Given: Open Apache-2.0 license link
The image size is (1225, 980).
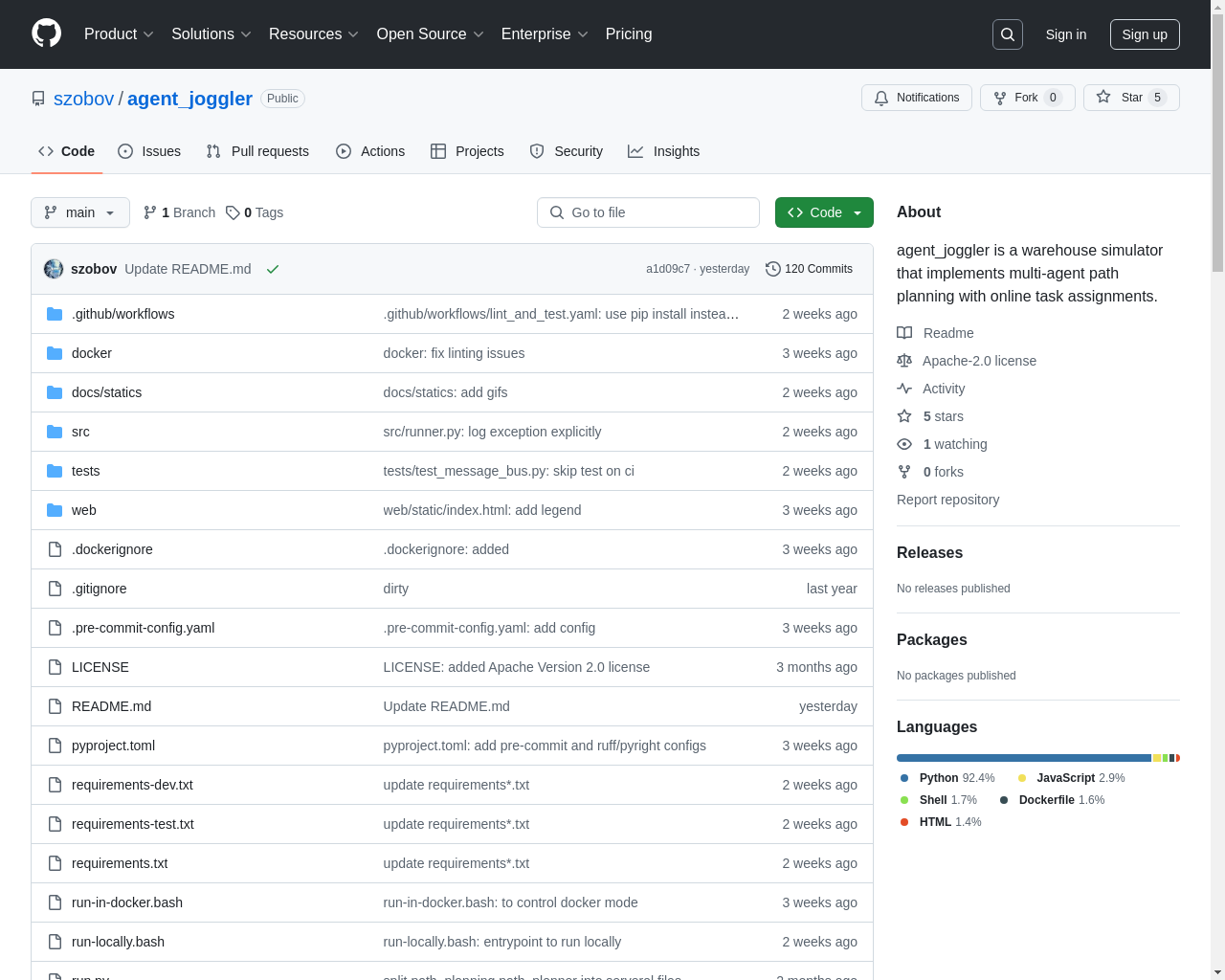Looking at the screenshot, I should point(967,361).
